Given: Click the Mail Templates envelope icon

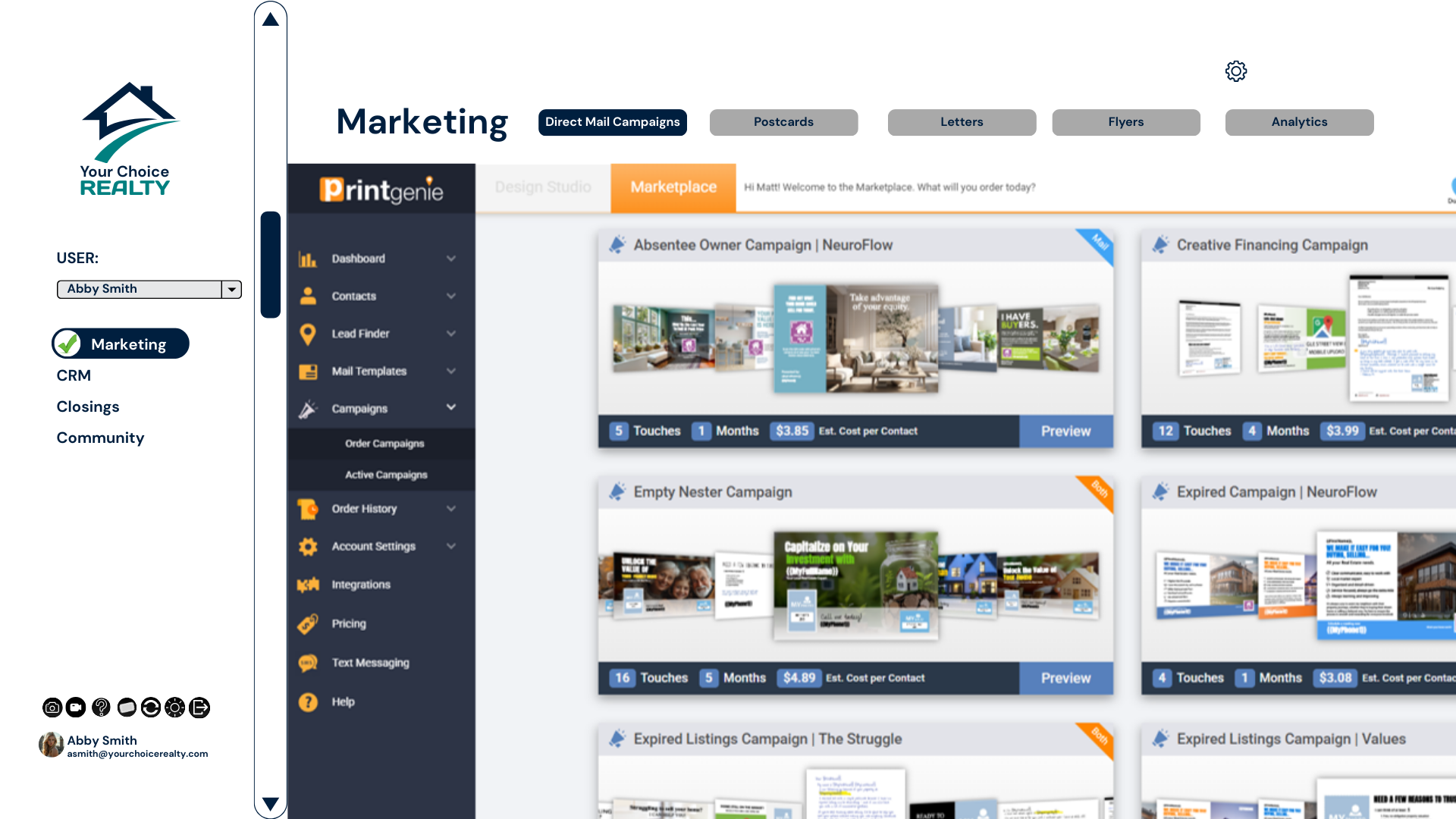Looking at the screenshot, I should click(308, 372).
